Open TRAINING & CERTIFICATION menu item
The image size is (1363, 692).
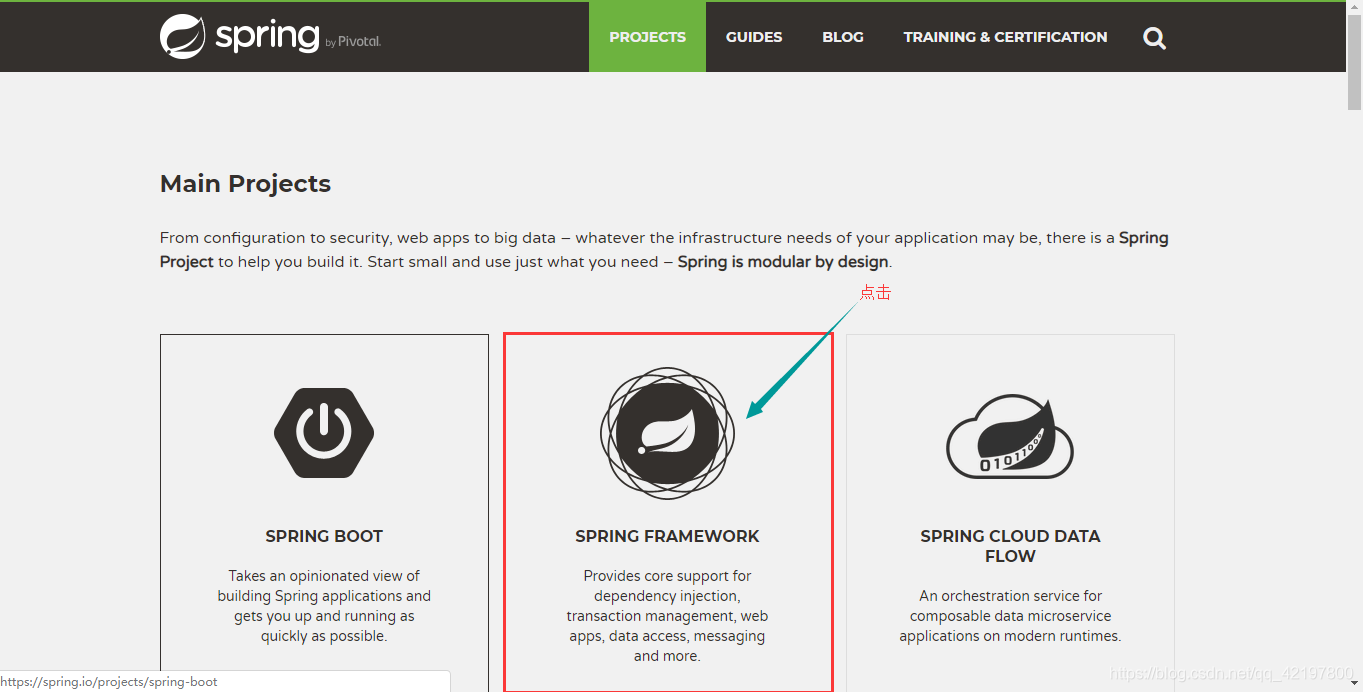1005,37
